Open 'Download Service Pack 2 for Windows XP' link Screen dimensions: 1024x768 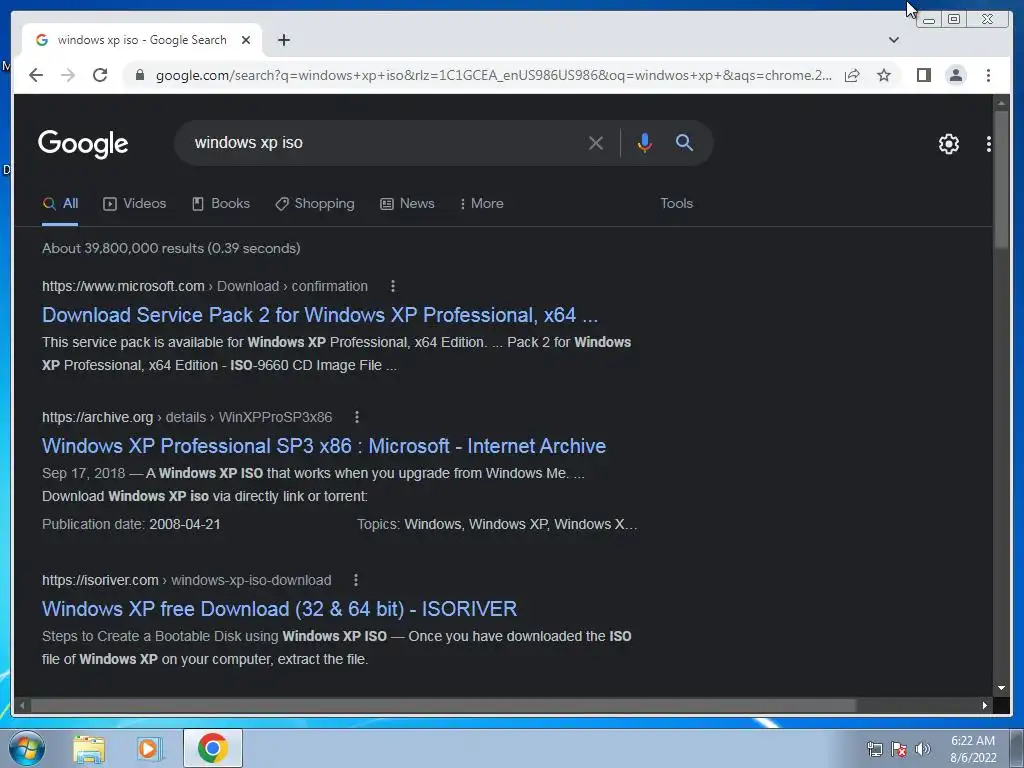(x=320, y=315)
